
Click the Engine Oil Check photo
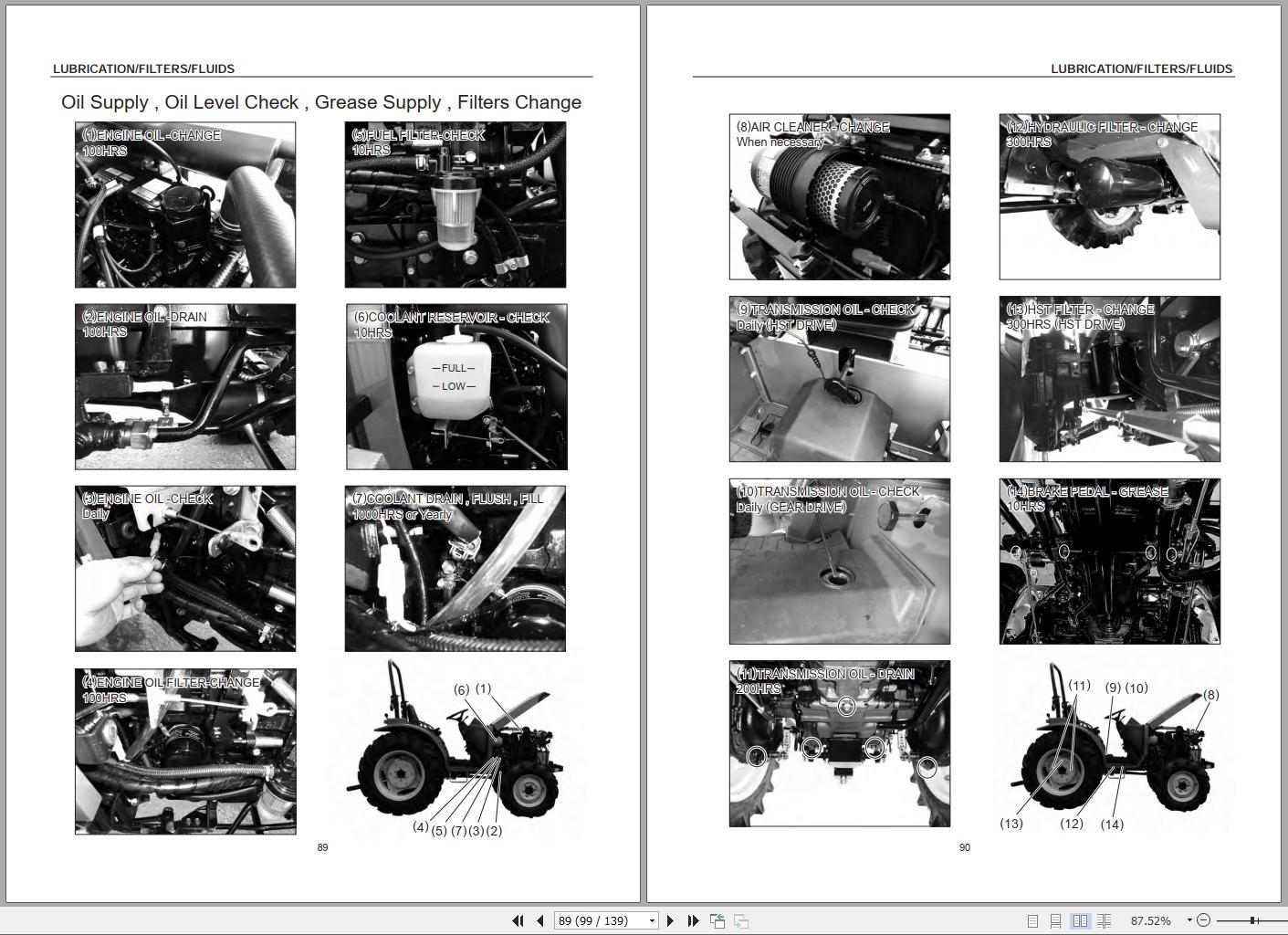pyautogui.click(x=185, y=568)
